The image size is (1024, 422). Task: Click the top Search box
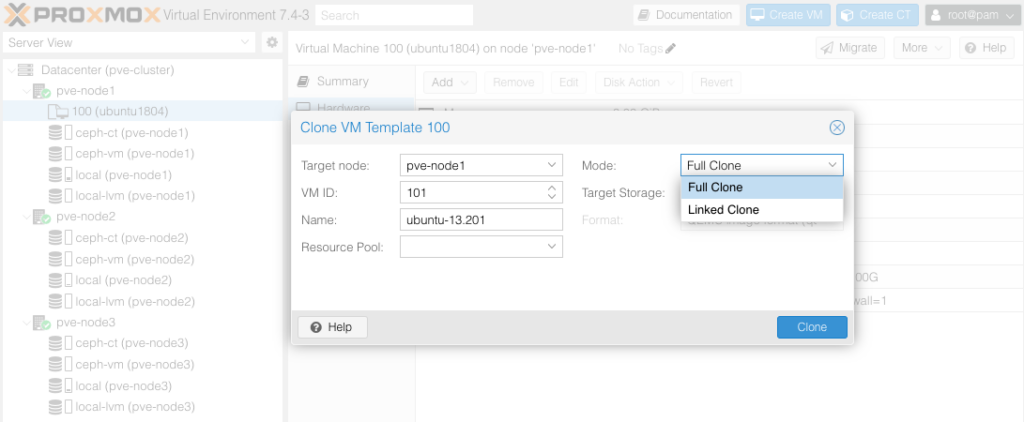click(x=394, y=15)
